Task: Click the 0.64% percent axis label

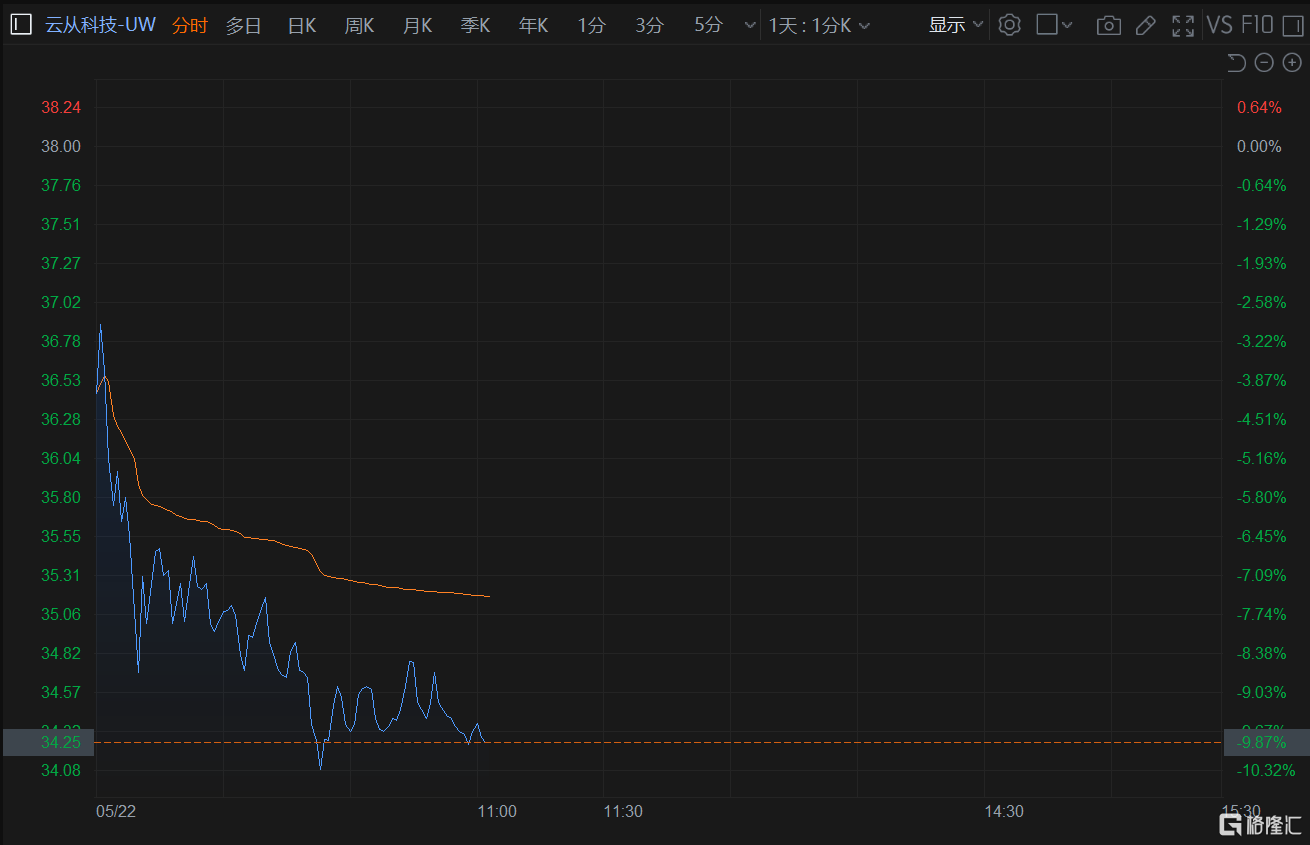Action: [1259, 108]
